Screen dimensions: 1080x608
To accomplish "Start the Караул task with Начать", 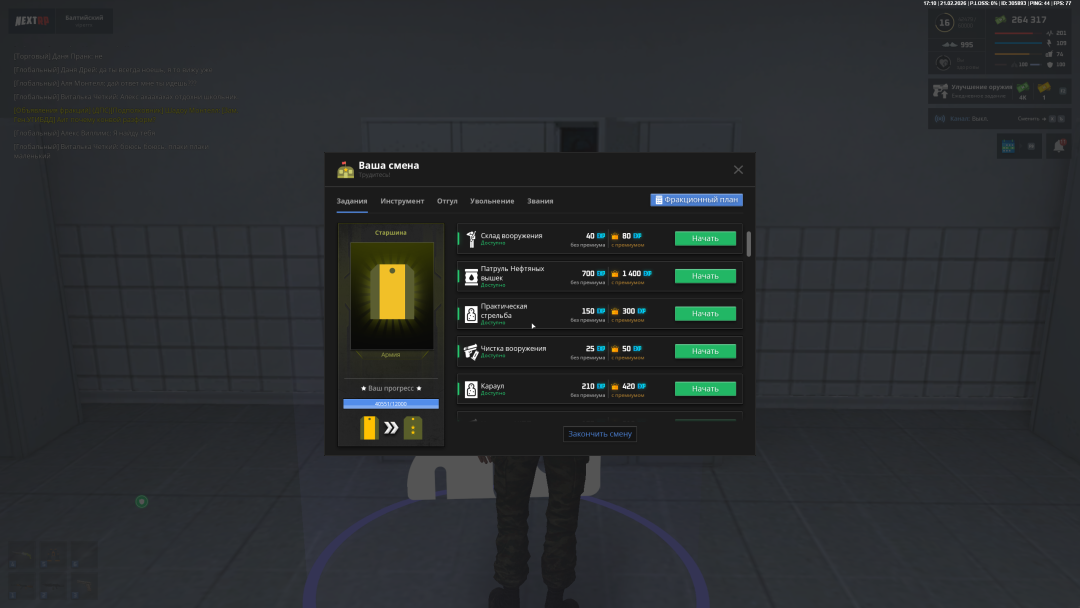I will 705,389.
